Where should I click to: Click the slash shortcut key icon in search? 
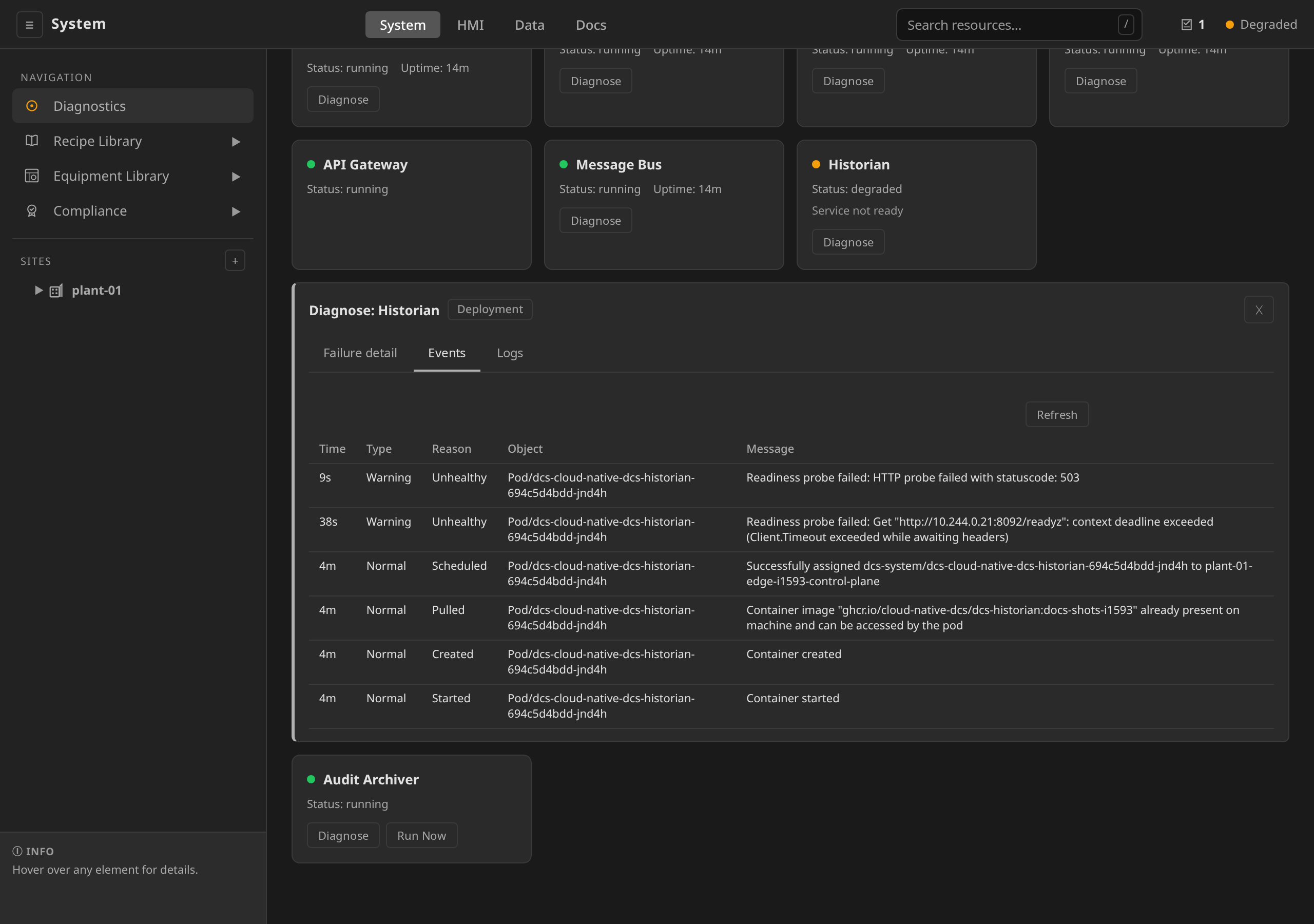[1126, 25]
